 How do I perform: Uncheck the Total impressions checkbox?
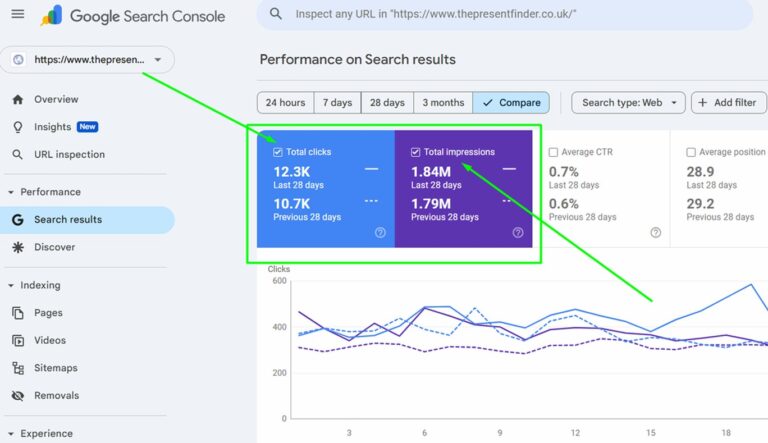pyautogui.click(x=416, y=152)
